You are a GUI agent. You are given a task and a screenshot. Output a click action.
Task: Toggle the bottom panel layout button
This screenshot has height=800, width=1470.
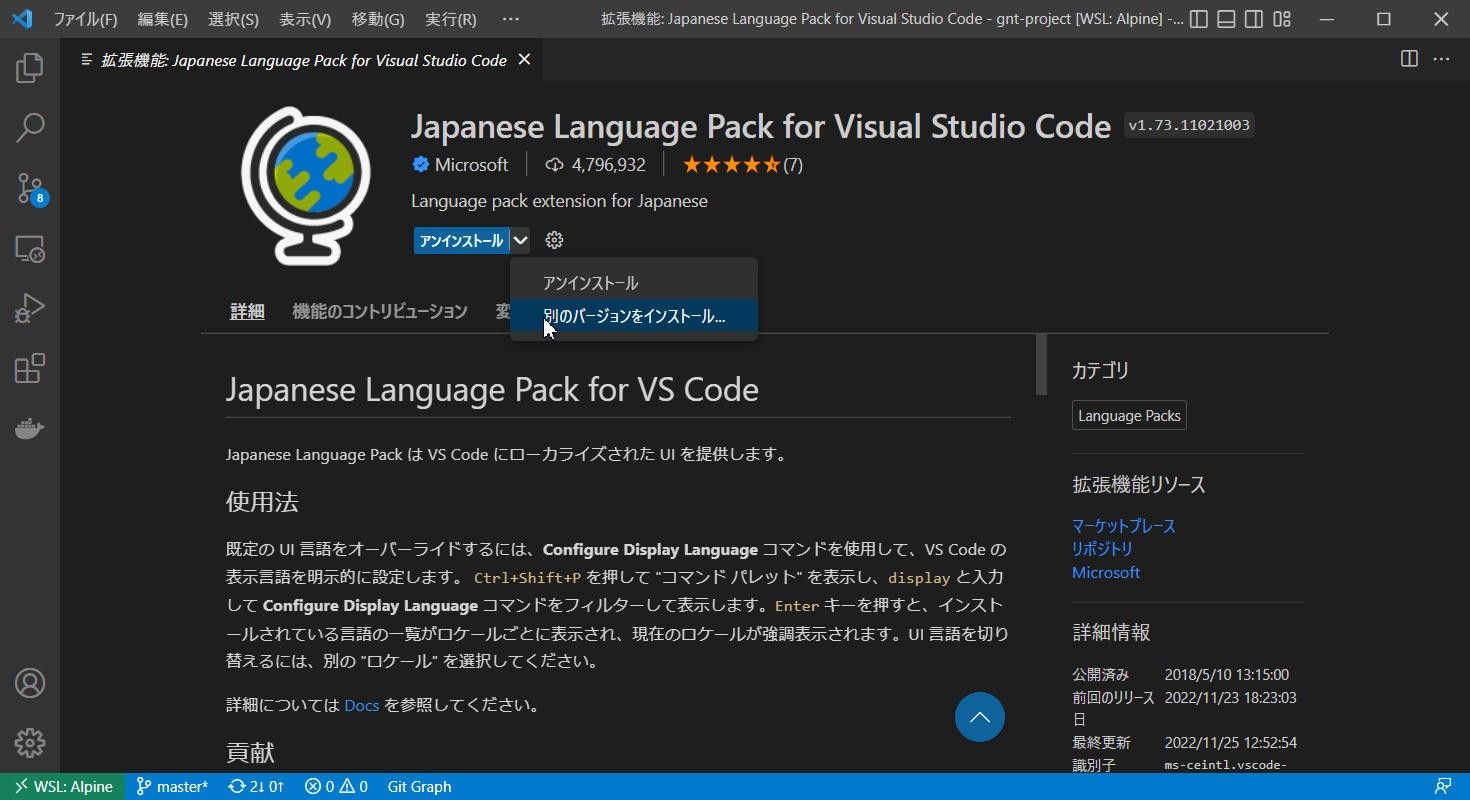(1226, 19)
